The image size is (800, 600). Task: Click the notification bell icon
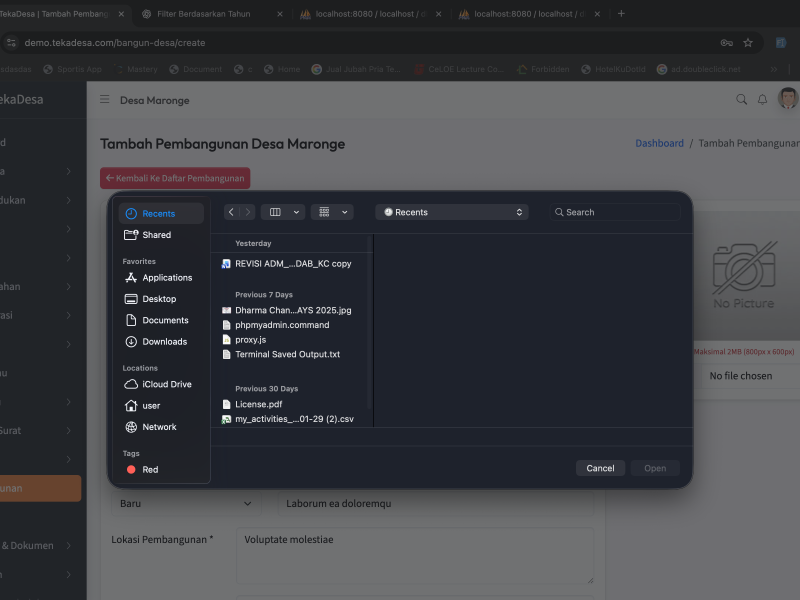pyautogui.click(x=762, y=100)
